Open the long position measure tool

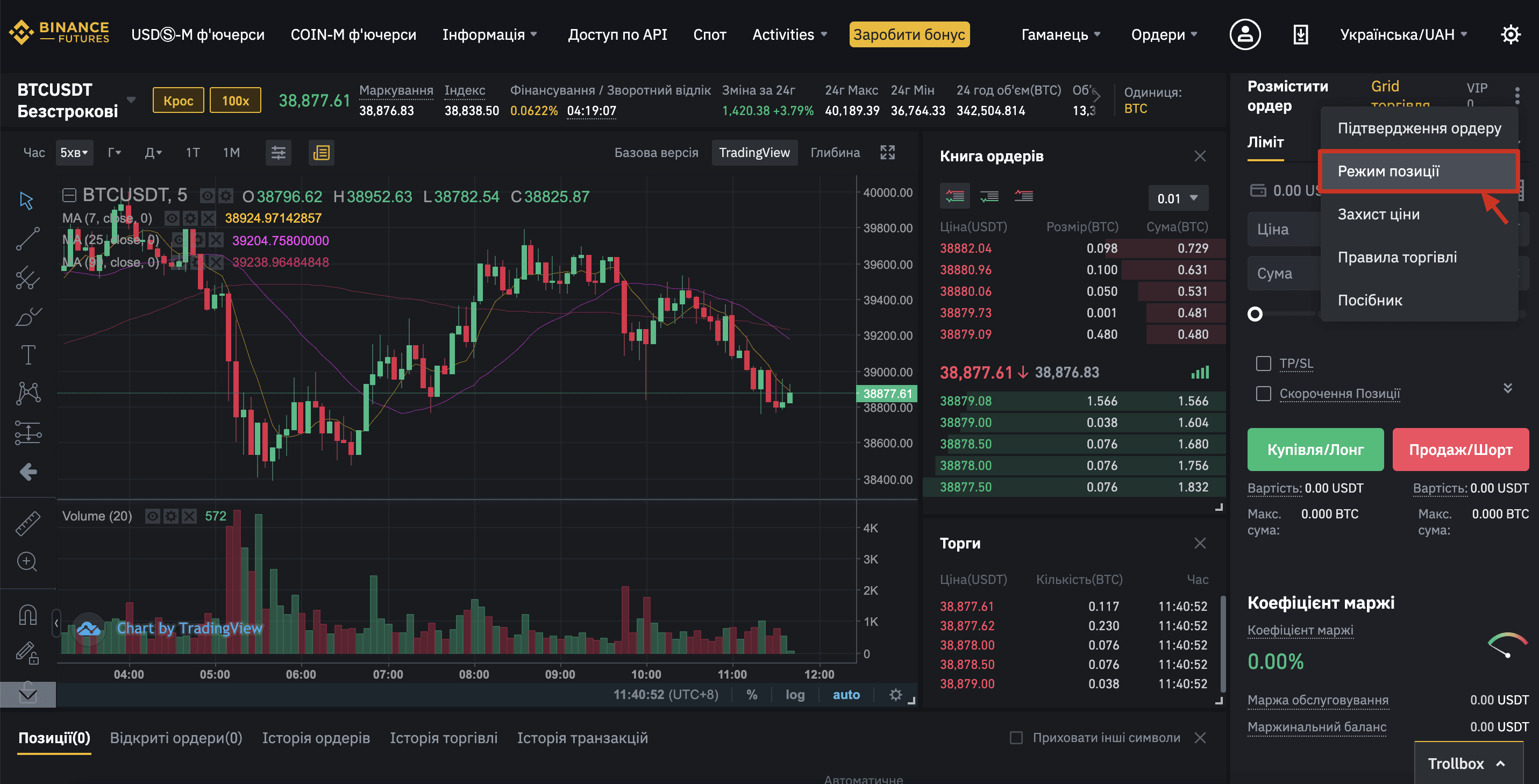coord(28,432)
